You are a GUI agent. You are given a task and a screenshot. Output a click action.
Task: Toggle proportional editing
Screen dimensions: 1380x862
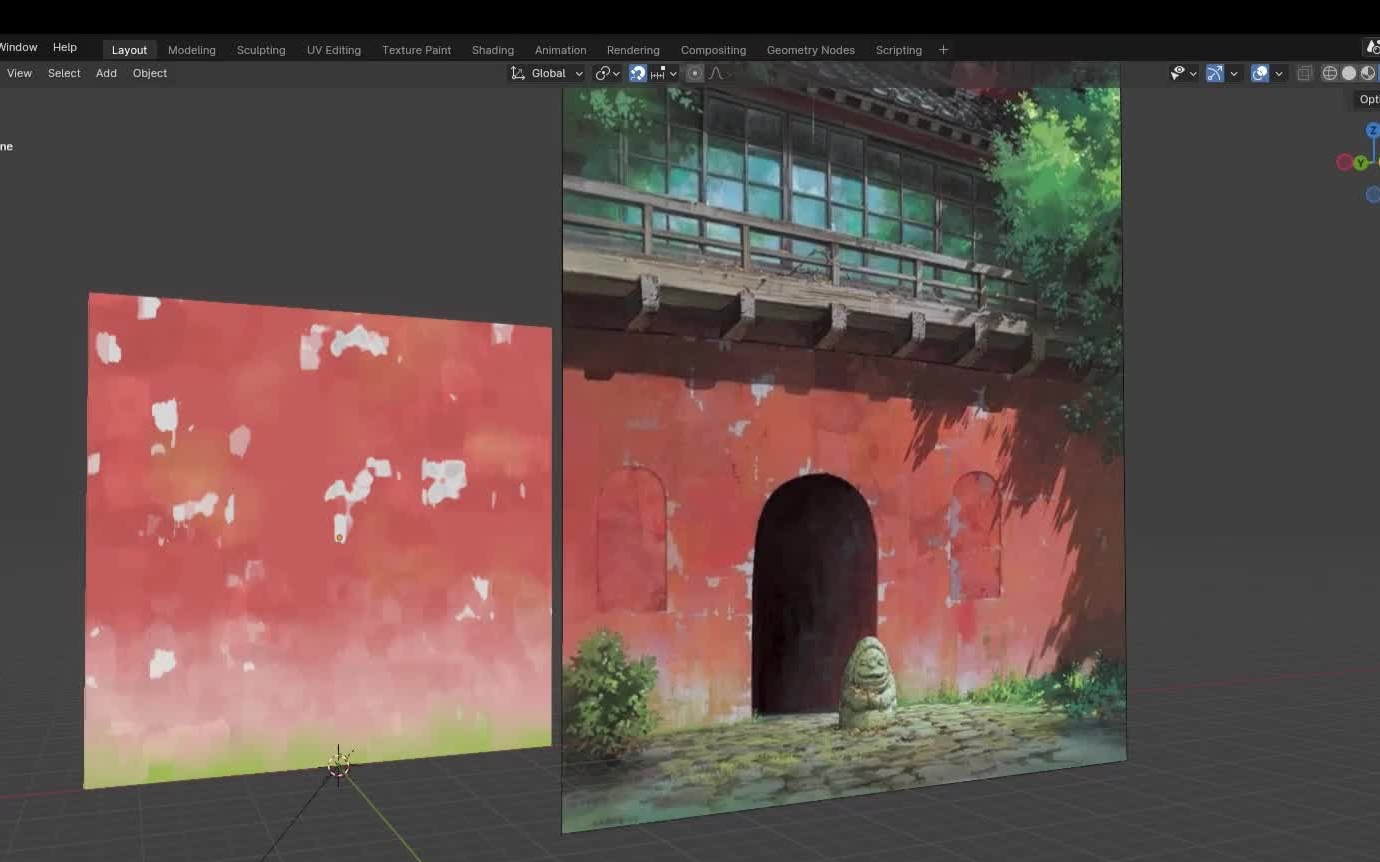694,73
